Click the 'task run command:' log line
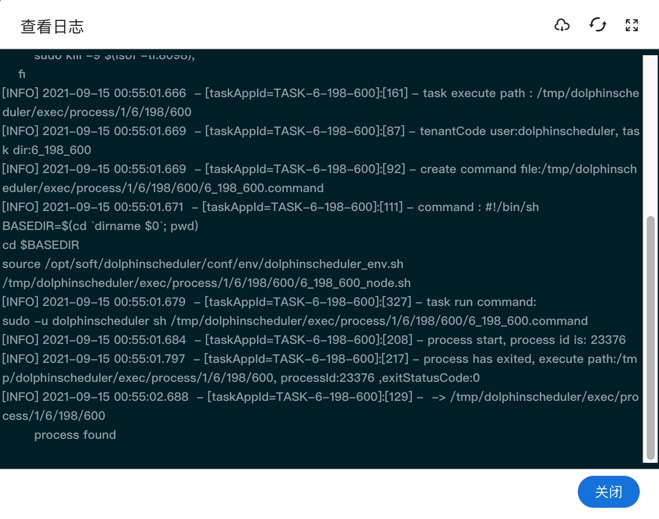Image resolution: width=659 pixels, height=519 pixels. pos(269,302)
